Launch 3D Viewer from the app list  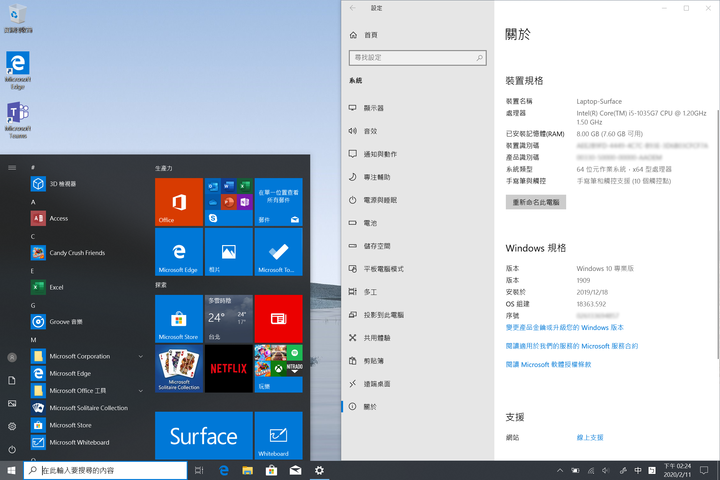87,184
